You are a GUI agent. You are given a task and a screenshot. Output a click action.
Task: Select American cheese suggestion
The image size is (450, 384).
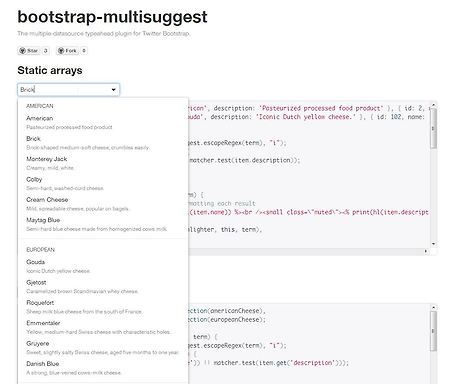pos(103,122)
